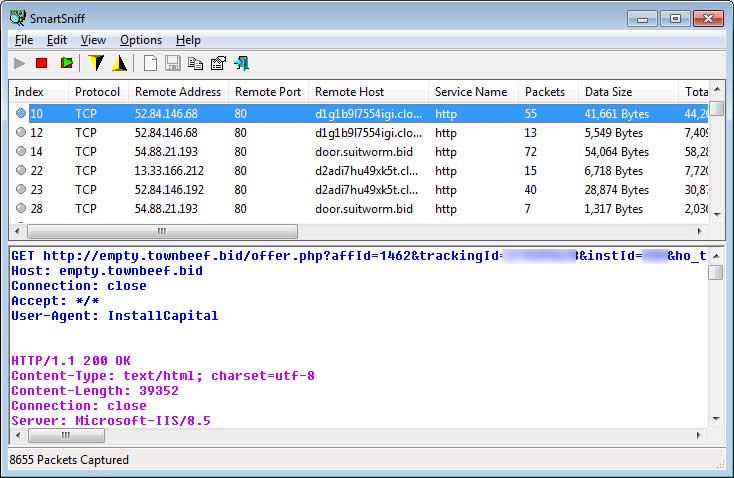The height and width of the screenshot is (478, 734).
Task: Click the Exit door toolbar icon
Action: pyautogui.click(x=242, y=63)
